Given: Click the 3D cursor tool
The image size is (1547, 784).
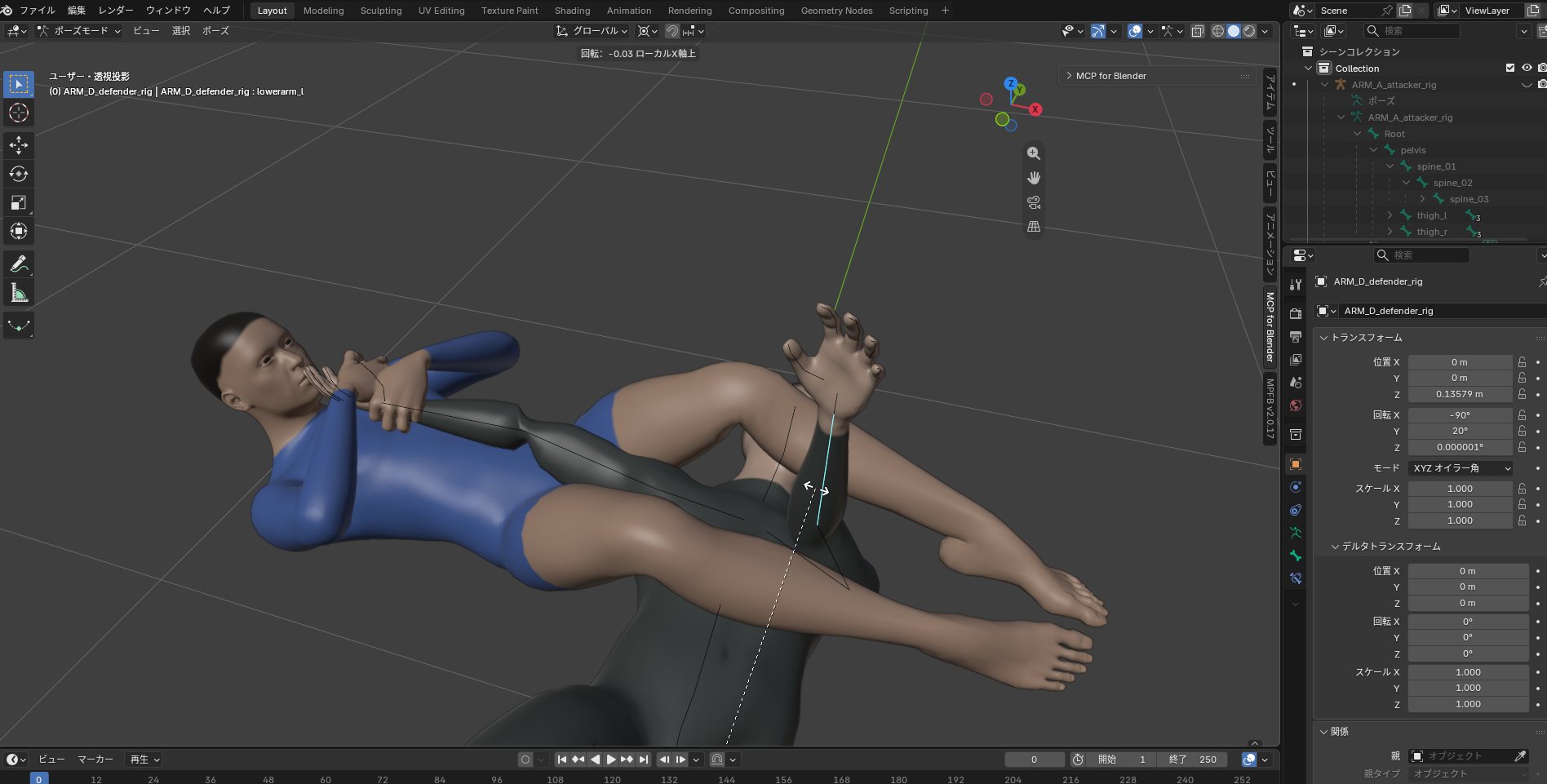Looking at the screenshot, I should click(19, 113).
